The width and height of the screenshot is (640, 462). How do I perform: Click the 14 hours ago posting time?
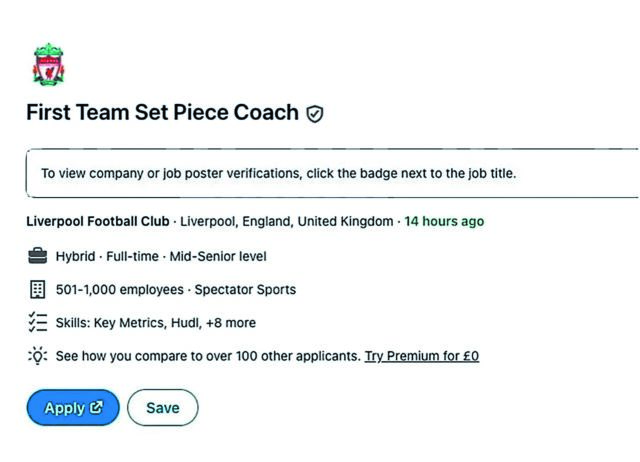coord(444,221)
